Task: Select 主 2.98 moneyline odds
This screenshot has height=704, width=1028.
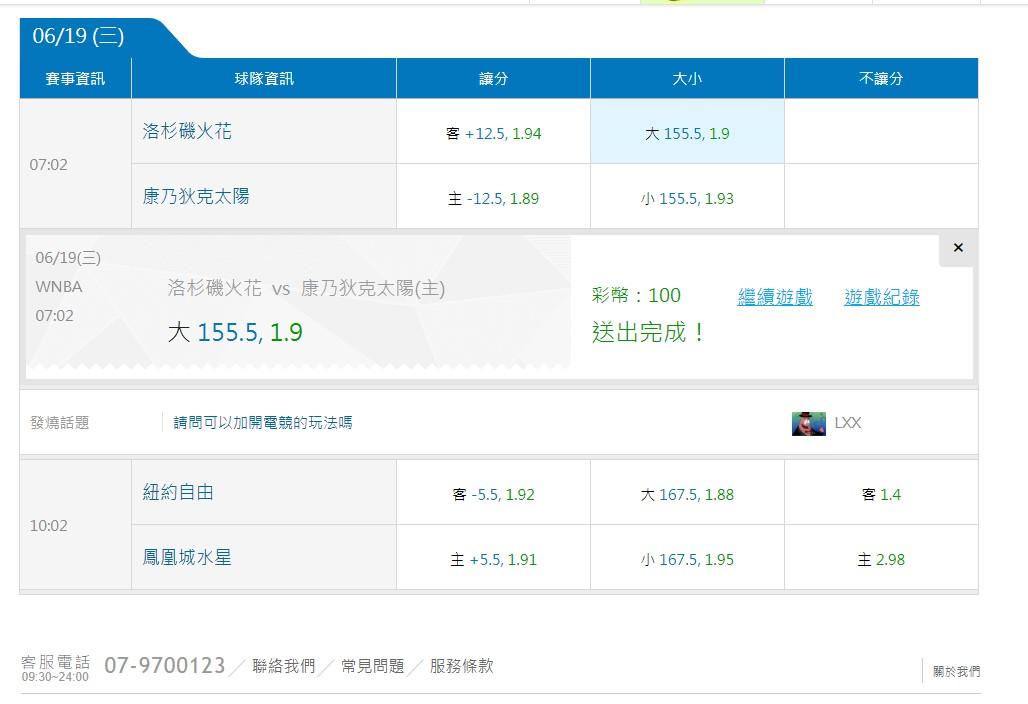Action: tap(881, 559)
